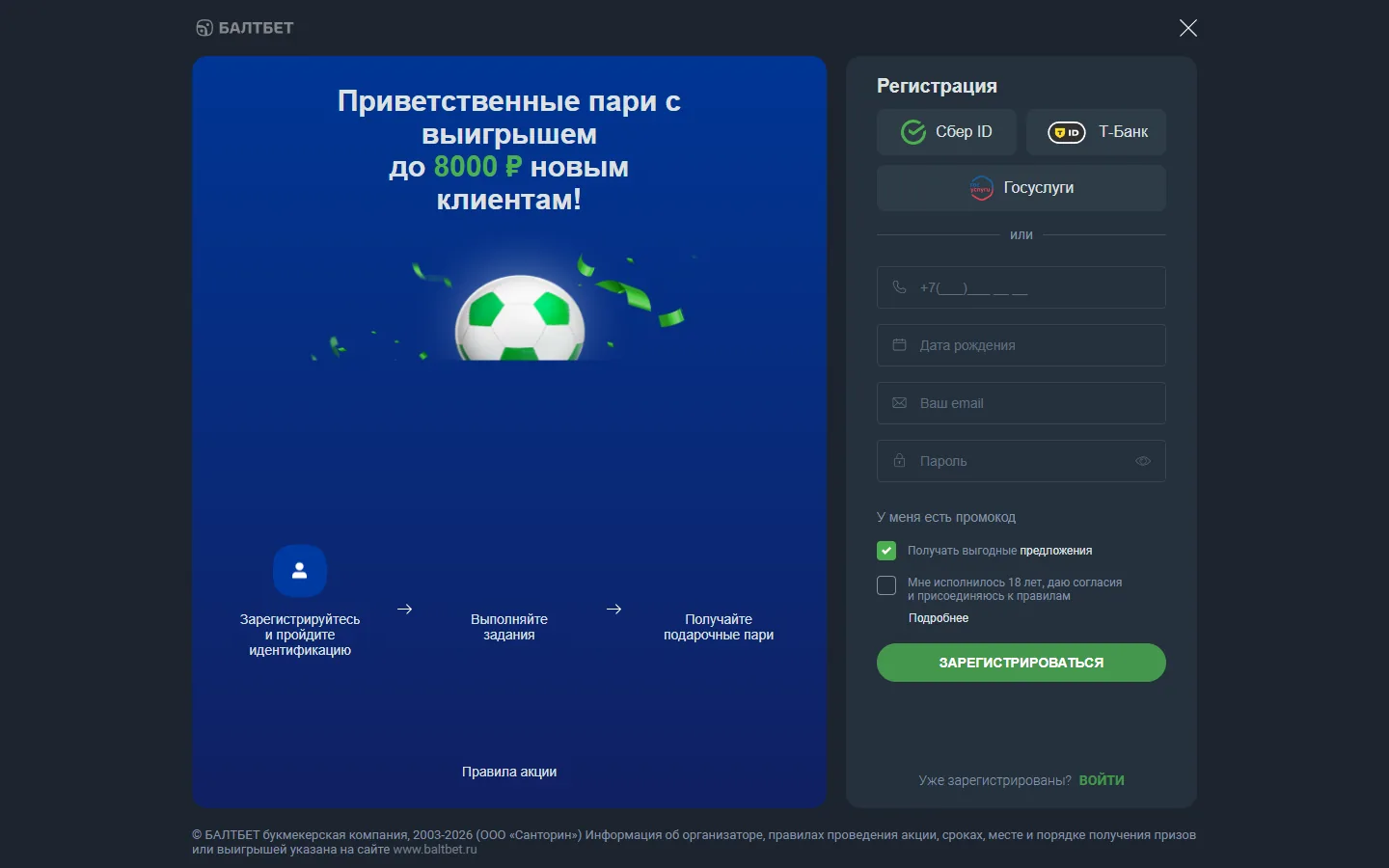Open the Дата рождения field

click(x=1021, y=345)
